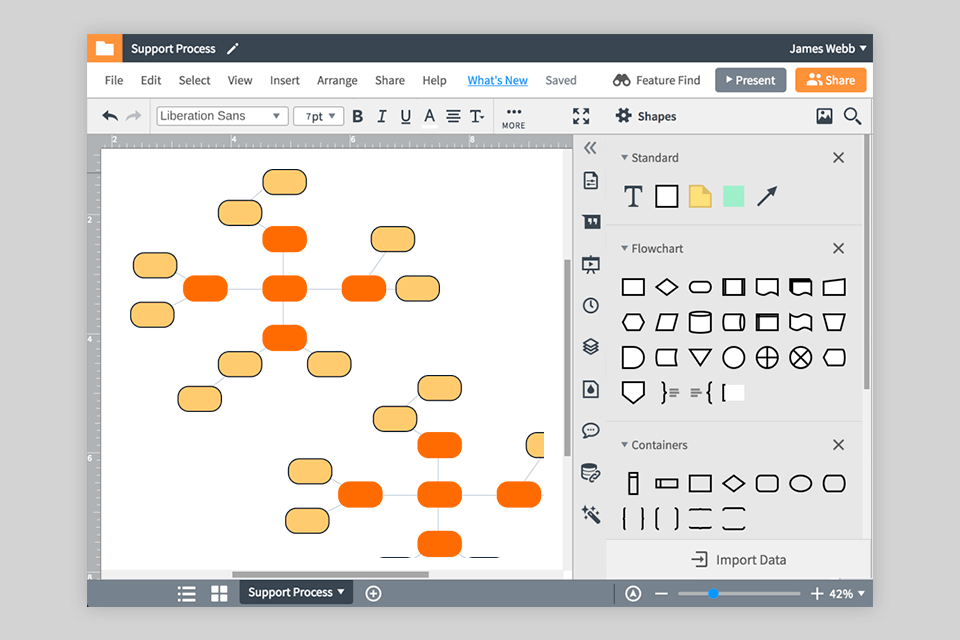Open the text options T dropdown
This screenshot has width=960, height=640.
(x=477, y=116)
